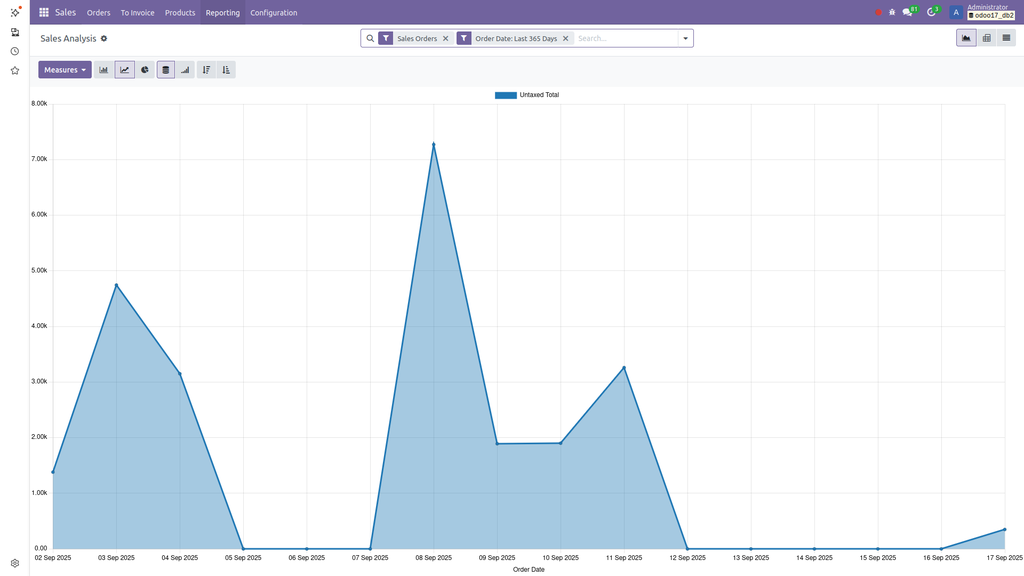Switch to list view
The height and width of the screenshot is (576, 1024).
click(x=1006, y=38)
